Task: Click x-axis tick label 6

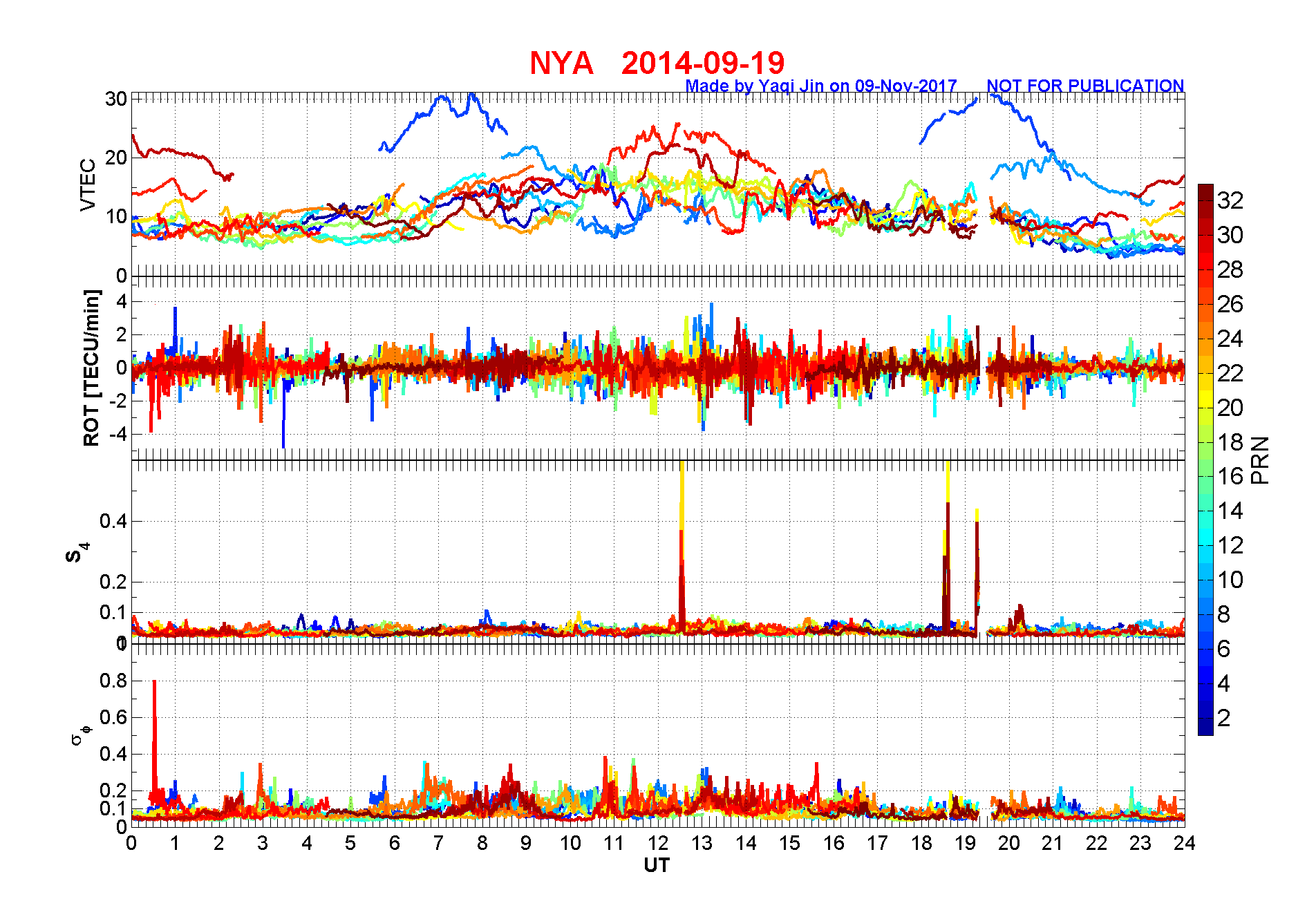Action: (395, 843)
